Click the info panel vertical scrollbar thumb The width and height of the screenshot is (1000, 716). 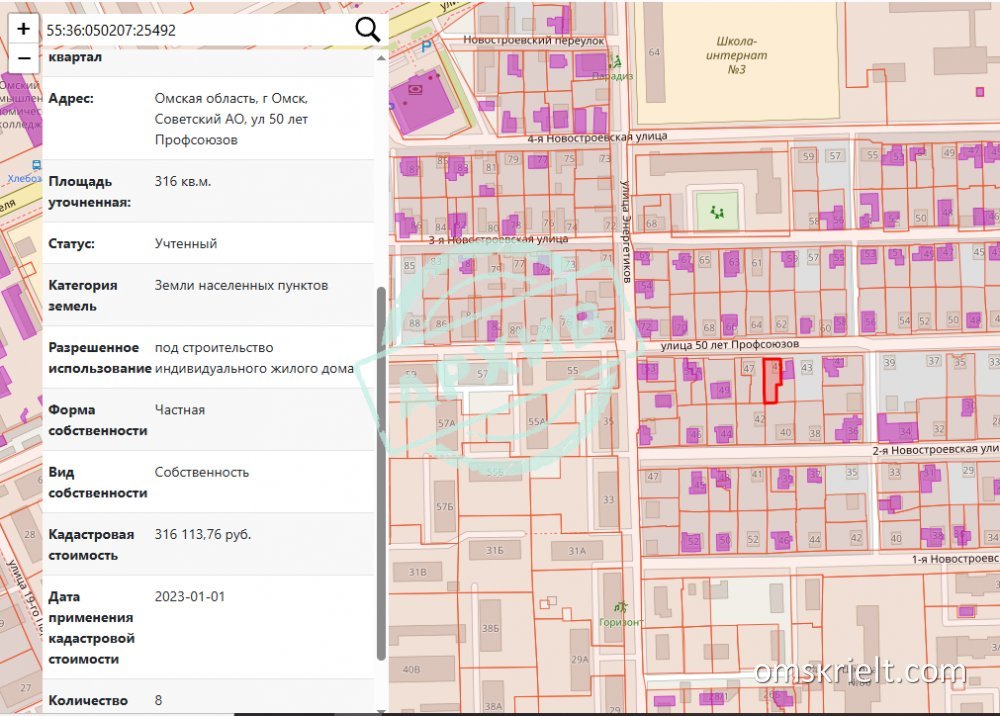point(380,470)
